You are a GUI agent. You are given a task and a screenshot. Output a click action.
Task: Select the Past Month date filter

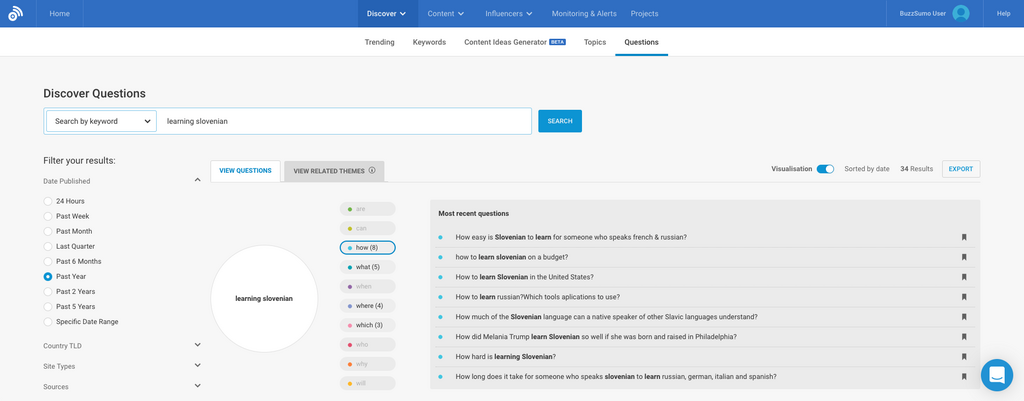point(48,231)
